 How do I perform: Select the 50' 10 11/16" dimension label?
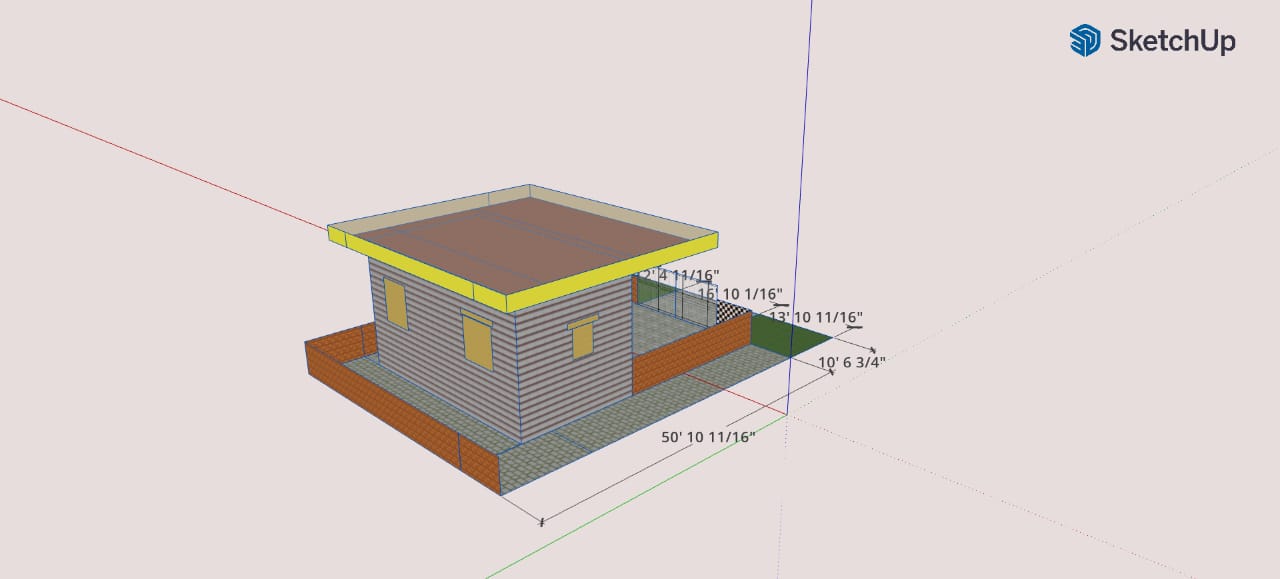(708, 437)
